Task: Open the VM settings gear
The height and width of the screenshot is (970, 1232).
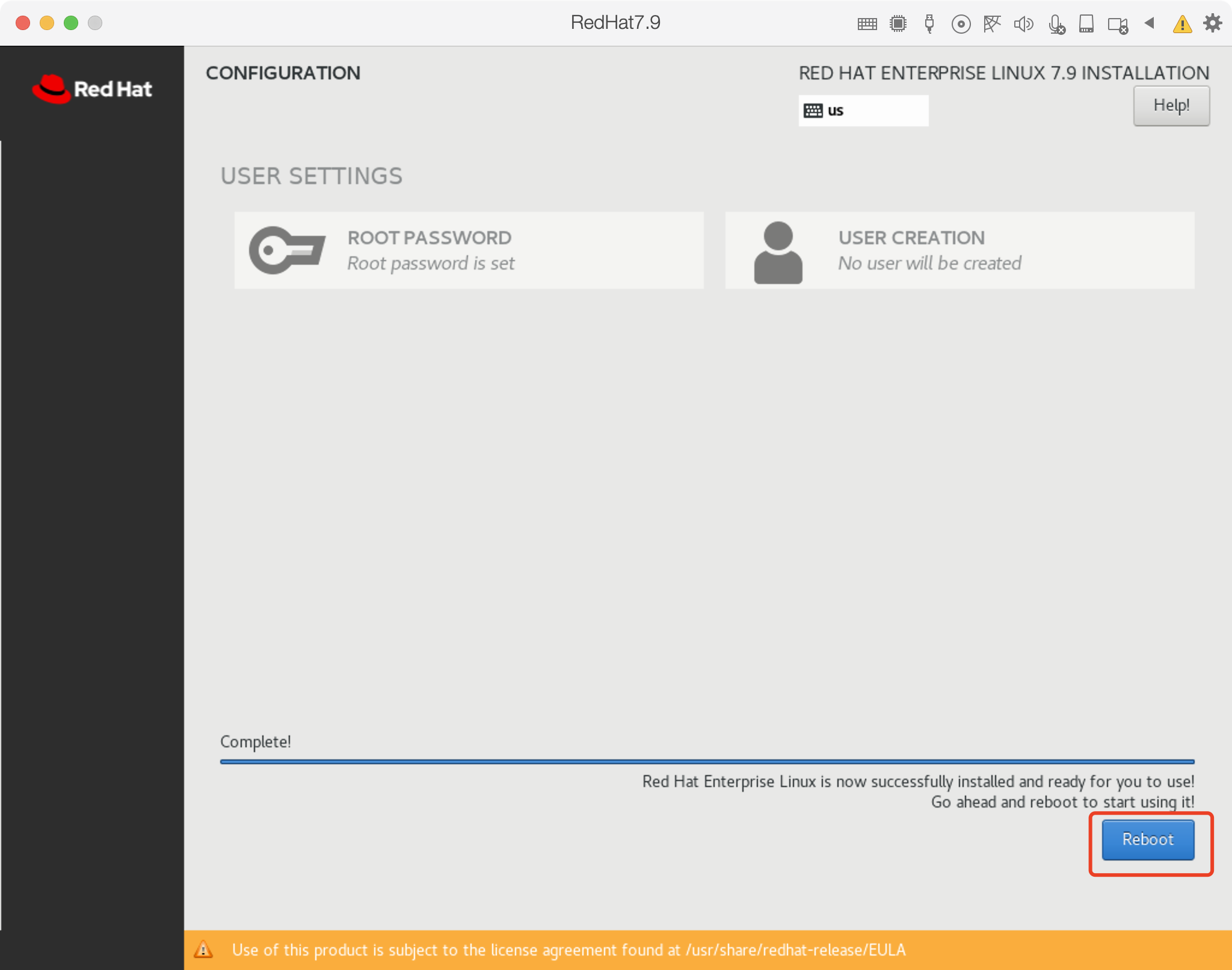Action: tap(1212, 23)
